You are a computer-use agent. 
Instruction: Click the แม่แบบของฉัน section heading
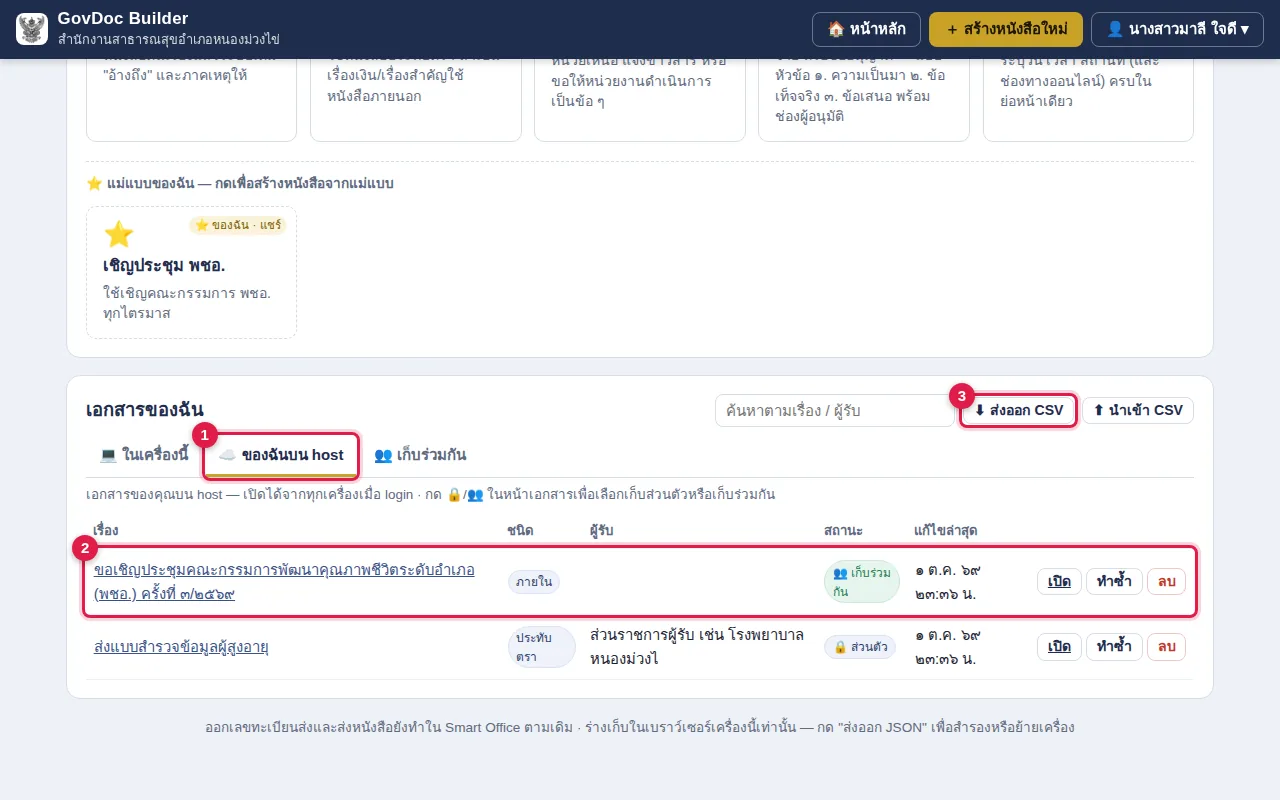[240, 183]
